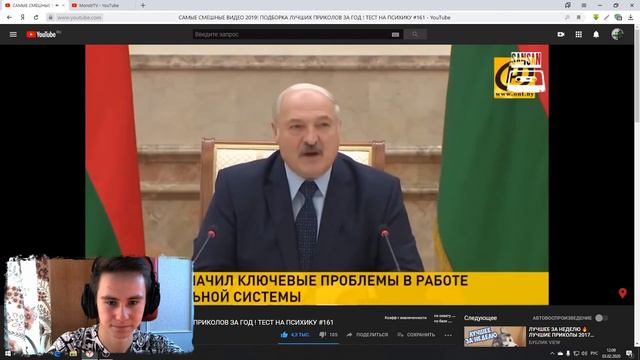The width and height of the screenshot is (640, 360).
Task: Open the browser main menu lines icon
Action: 584,5
